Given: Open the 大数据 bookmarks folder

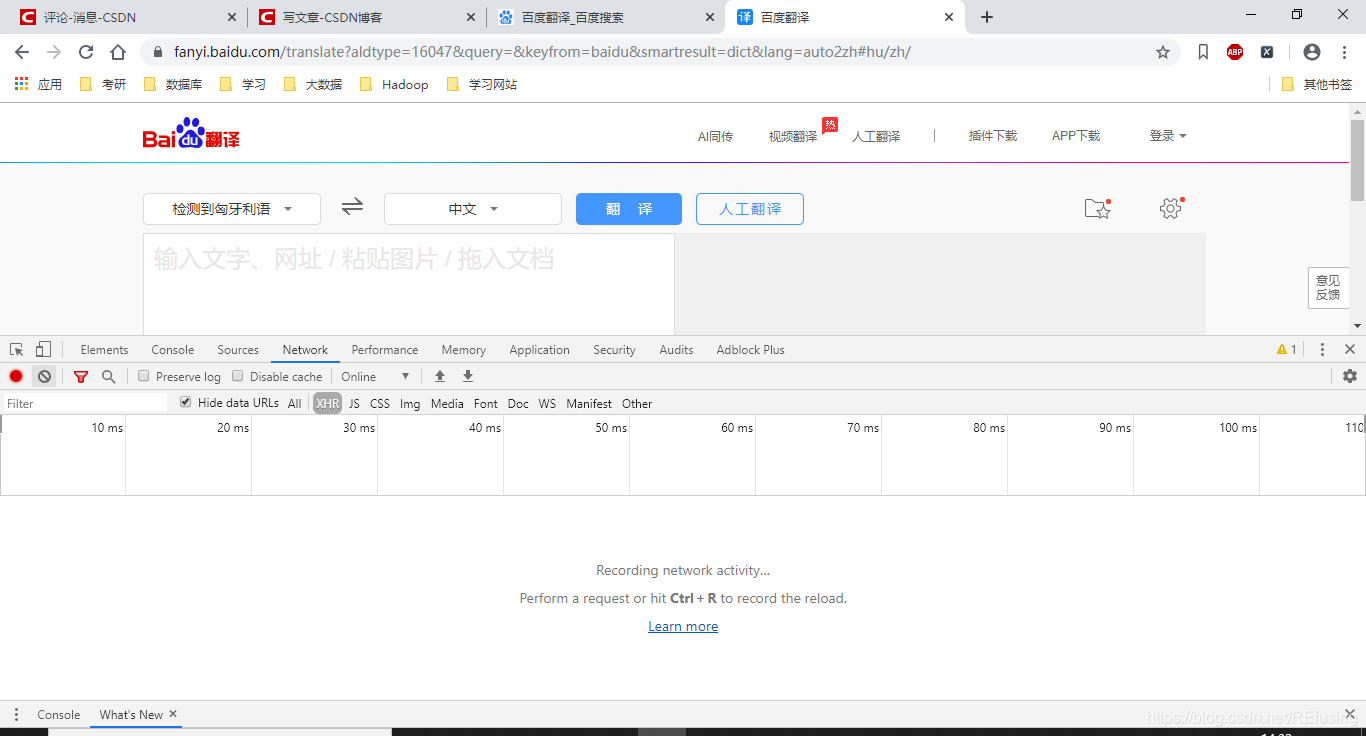Looking at the screenshot, I should point(313,84).
